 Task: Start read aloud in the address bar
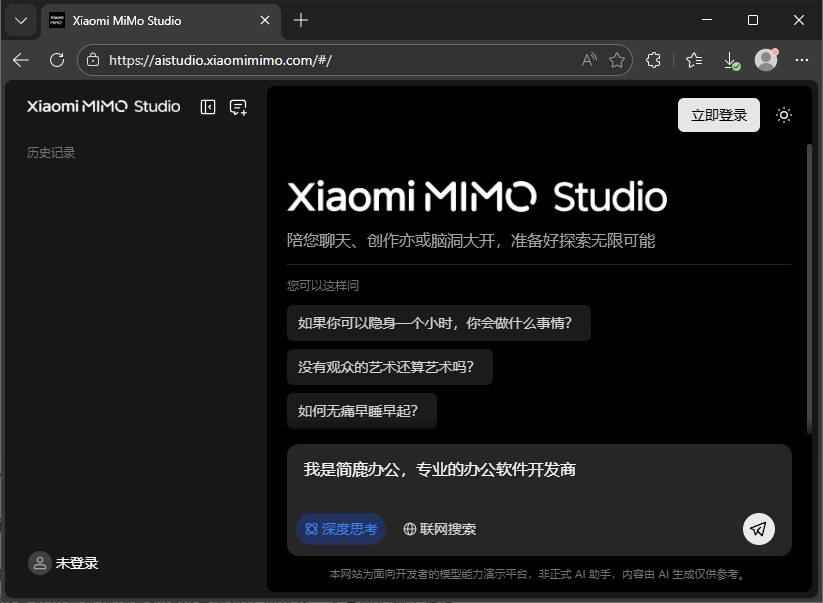coord(589,59)
